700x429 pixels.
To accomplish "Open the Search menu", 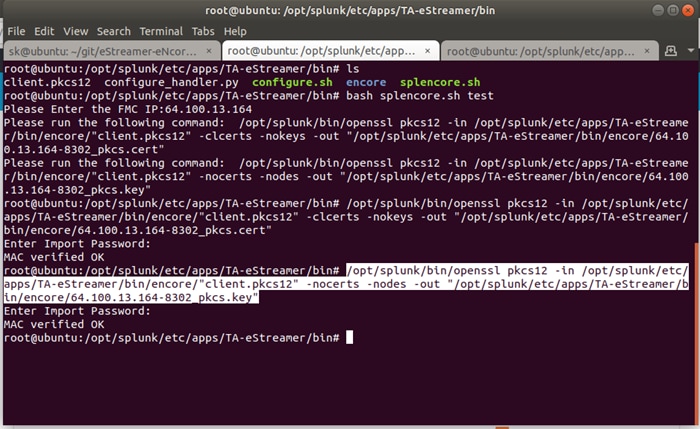I will [113, 31].
